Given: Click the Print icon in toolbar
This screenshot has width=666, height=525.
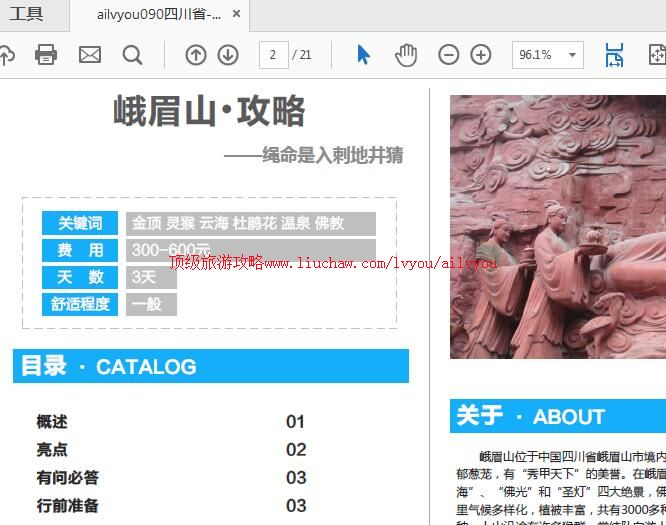Looking at the screenshot, I should tap(46, 55).
